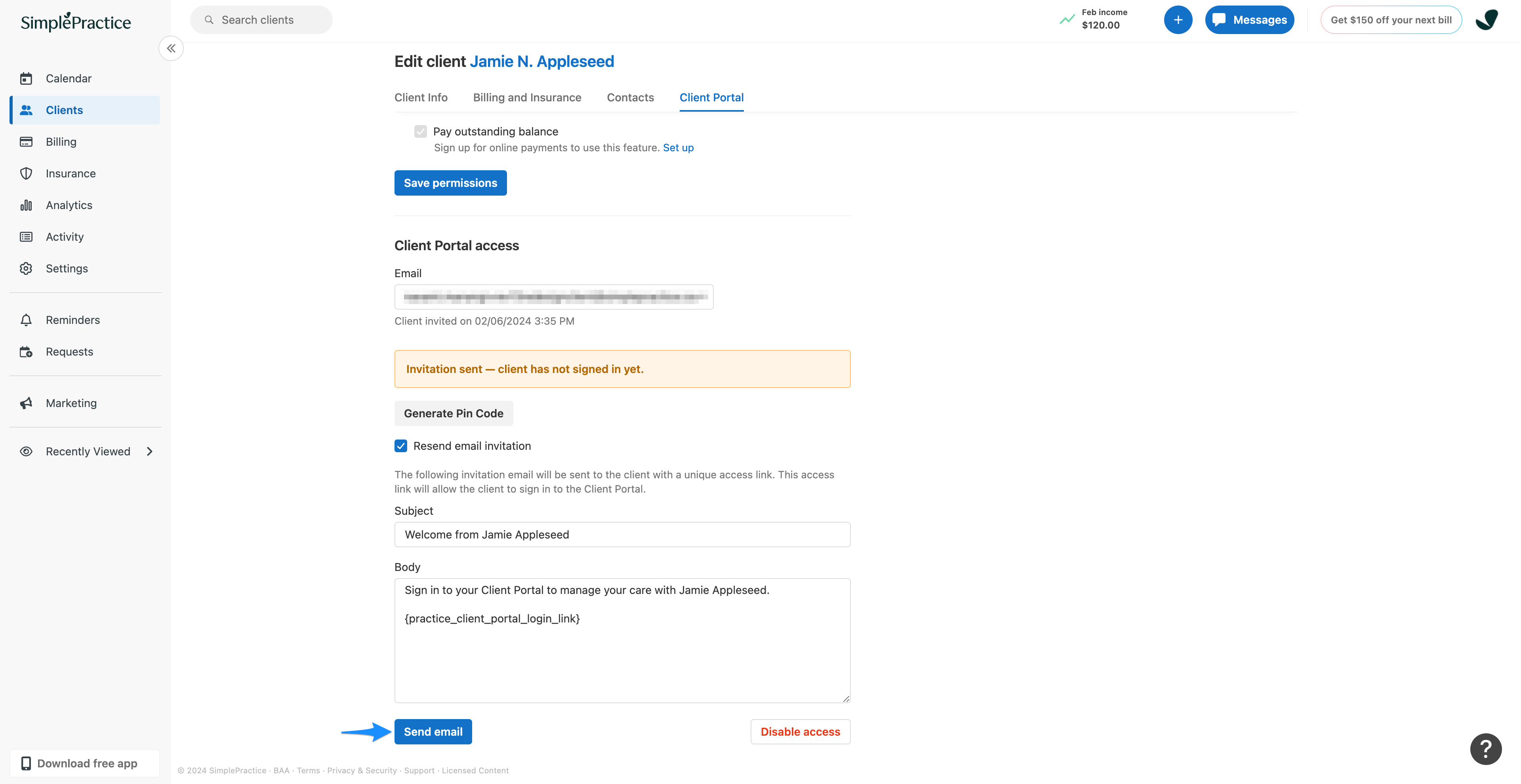Open Settings via the gear icon
This screenshot has width=1521, height=784.
[x=26, y=268]
